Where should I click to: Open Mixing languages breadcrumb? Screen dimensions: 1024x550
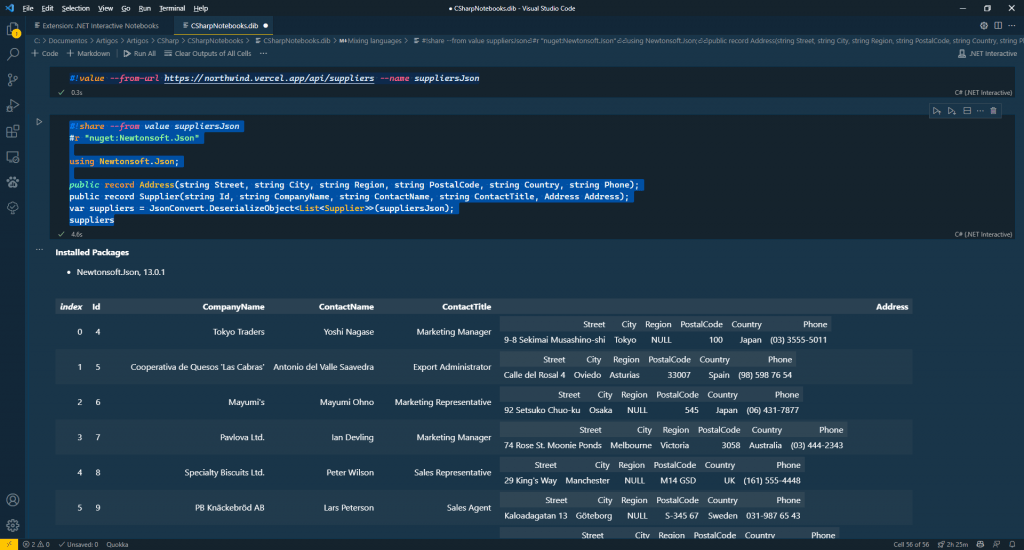(370, 40)
